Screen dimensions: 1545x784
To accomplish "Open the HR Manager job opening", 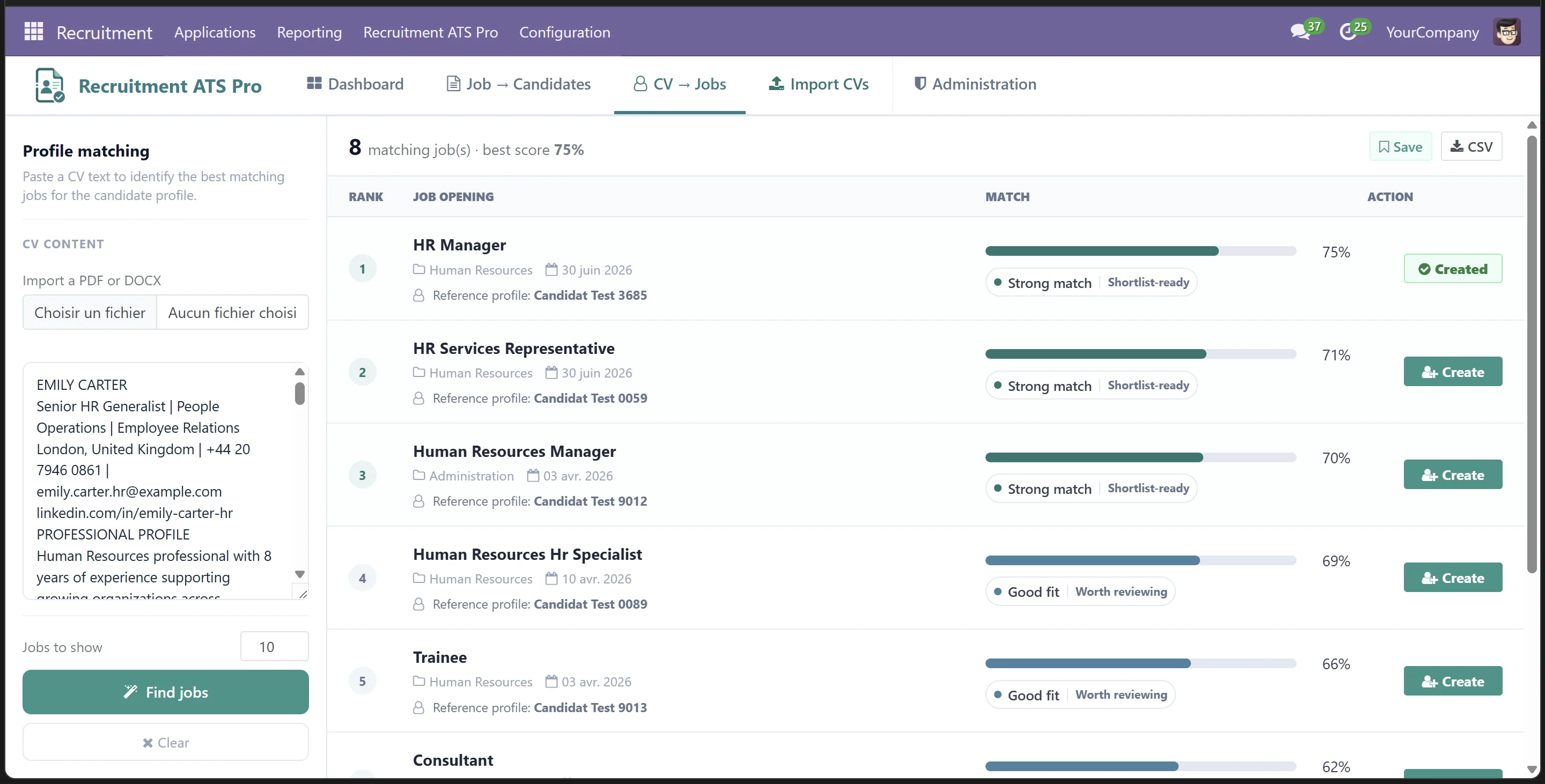I will point(459,245).
